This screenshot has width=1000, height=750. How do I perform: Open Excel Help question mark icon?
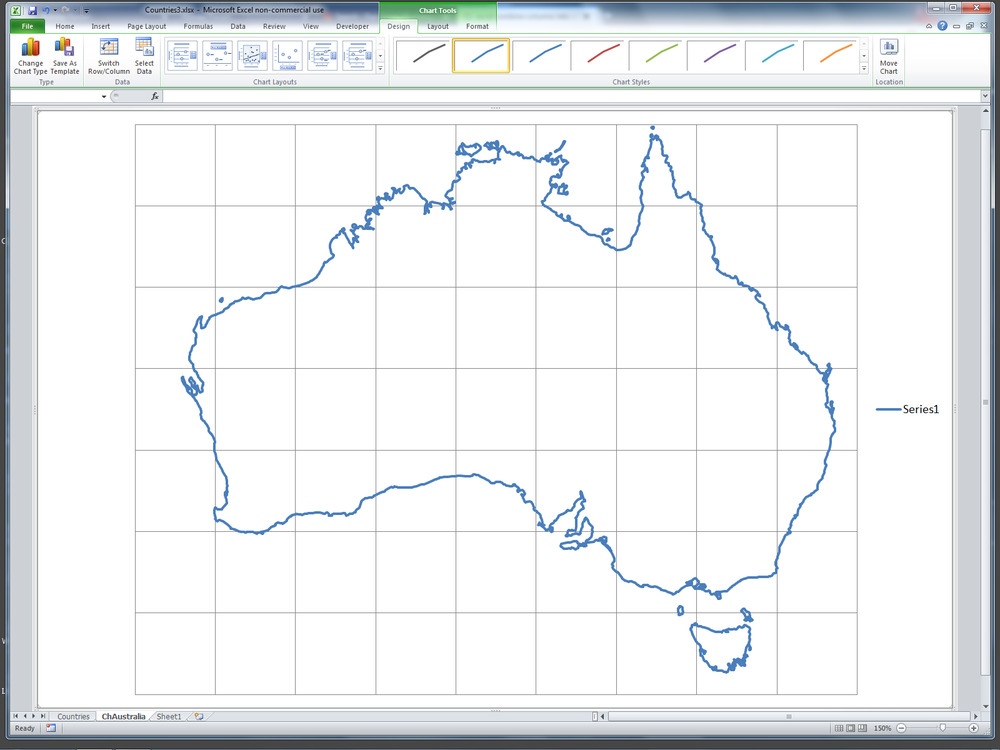[x=942, y=26]
